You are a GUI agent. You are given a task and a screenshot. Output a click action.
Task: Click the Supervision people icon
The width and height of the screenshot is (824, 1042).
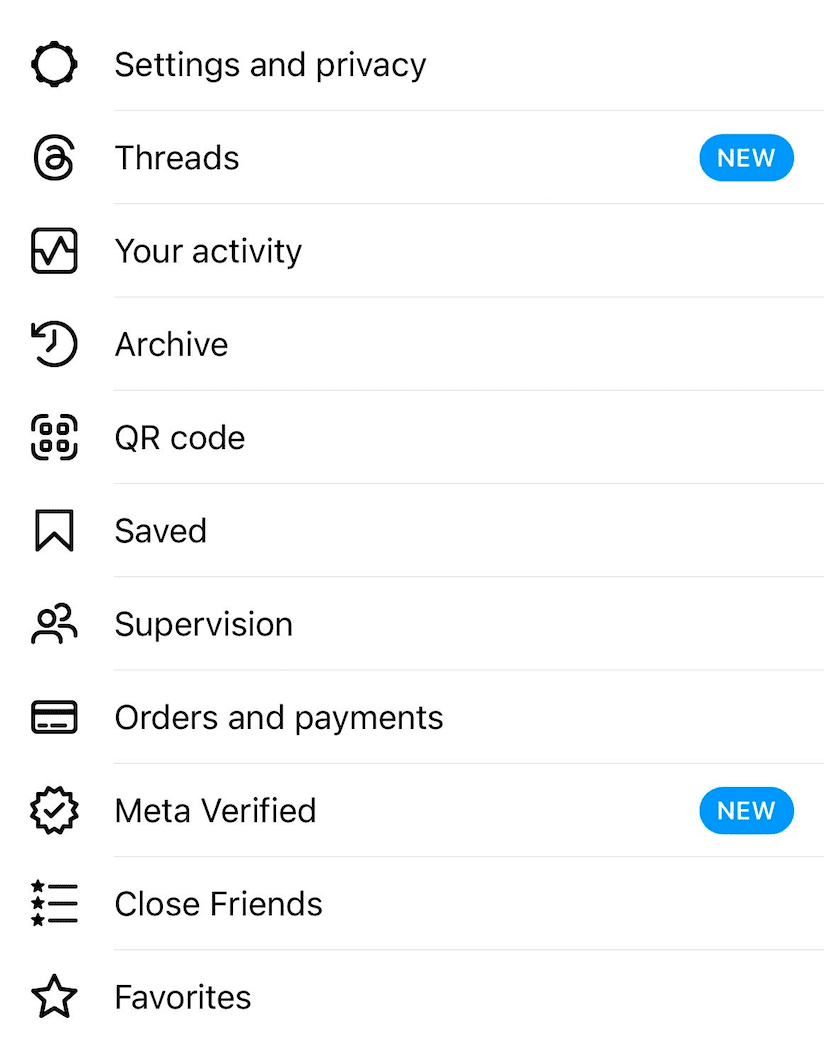[x=54, y=624]
